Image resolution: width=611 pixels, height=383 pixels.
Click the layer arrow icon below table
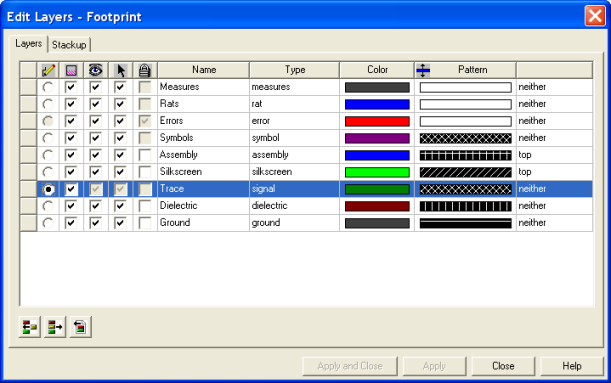click(55, 327)
